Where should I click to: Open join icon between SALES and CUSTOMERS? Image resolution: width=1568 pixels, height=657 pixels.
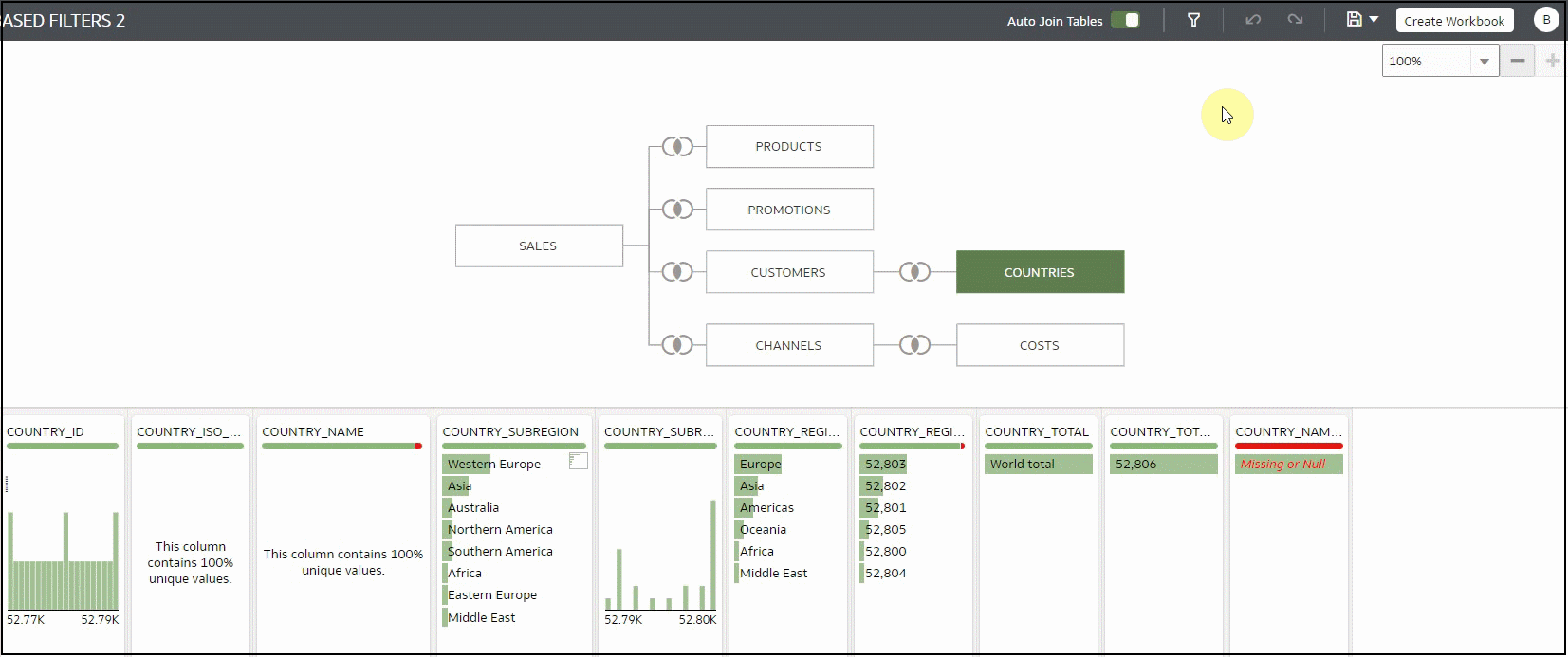coord(677,272)
